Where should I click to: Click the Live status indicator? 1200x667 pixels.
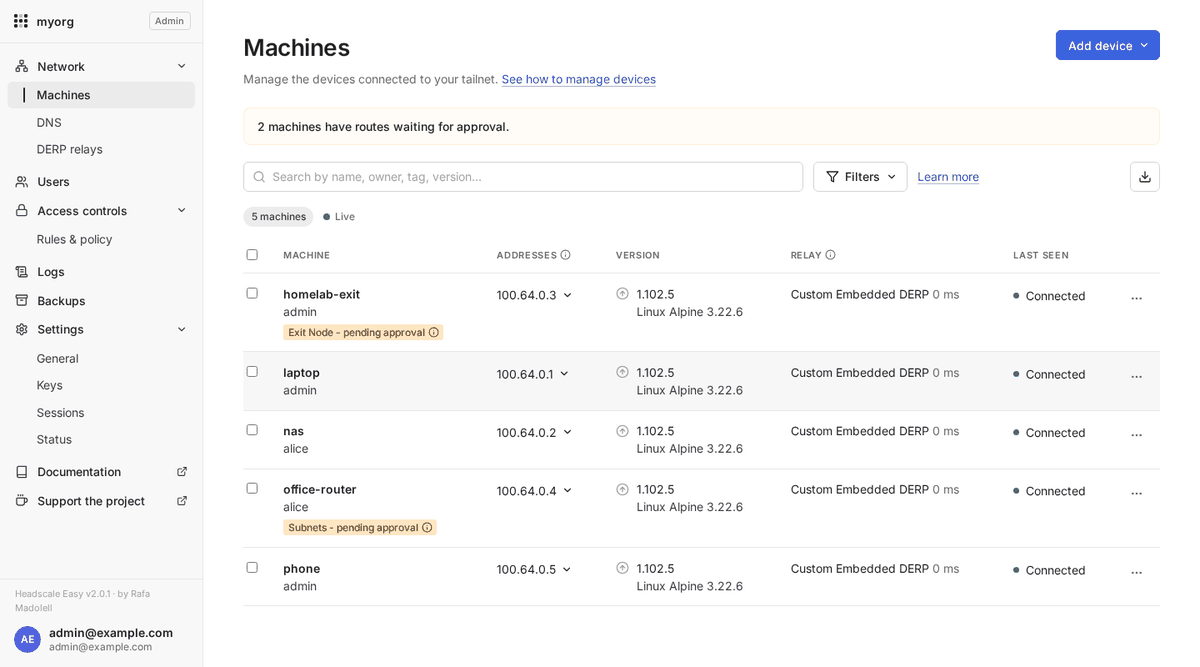pos(339,217)
